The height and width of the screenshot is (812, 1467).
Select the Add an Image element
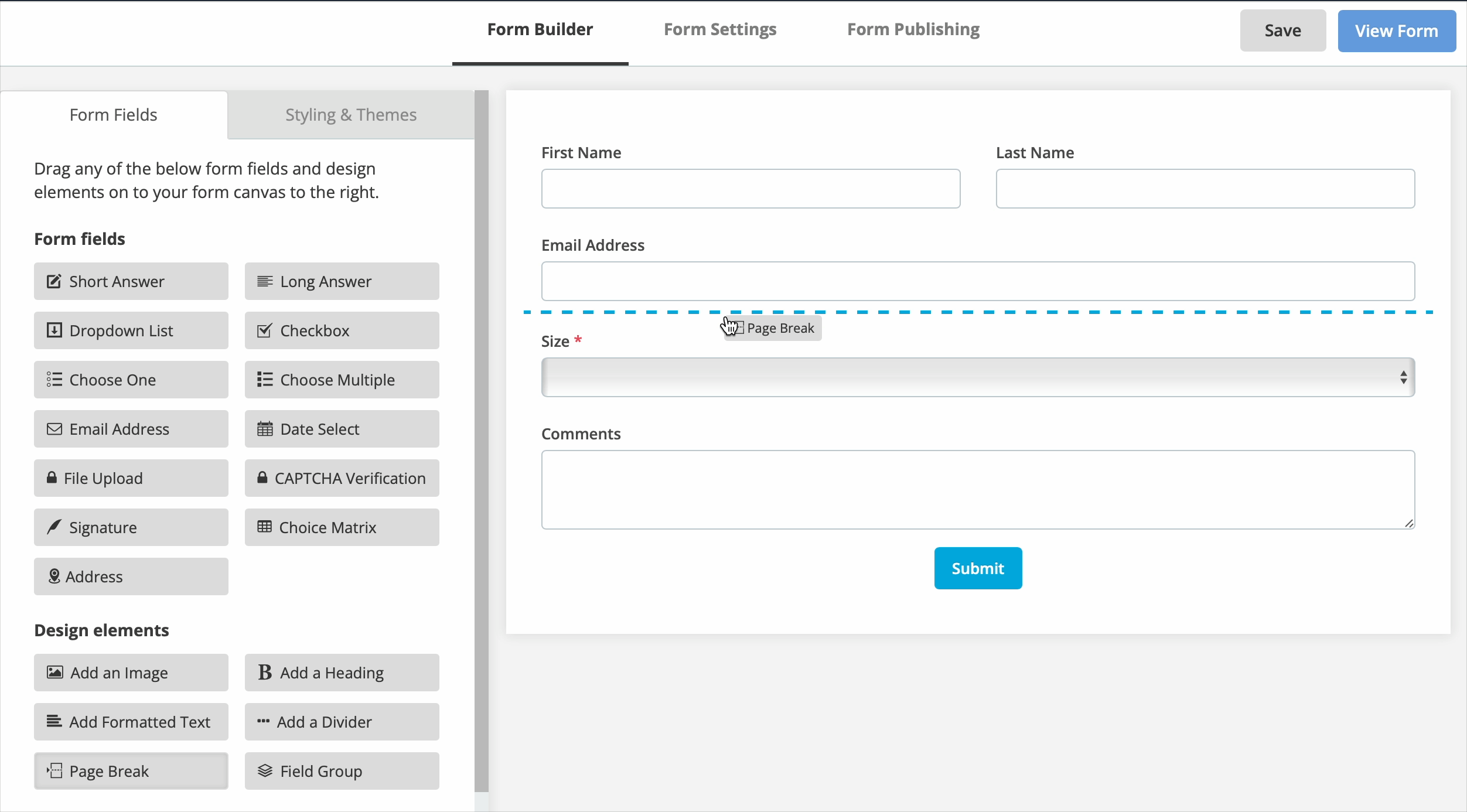(131, 673)
